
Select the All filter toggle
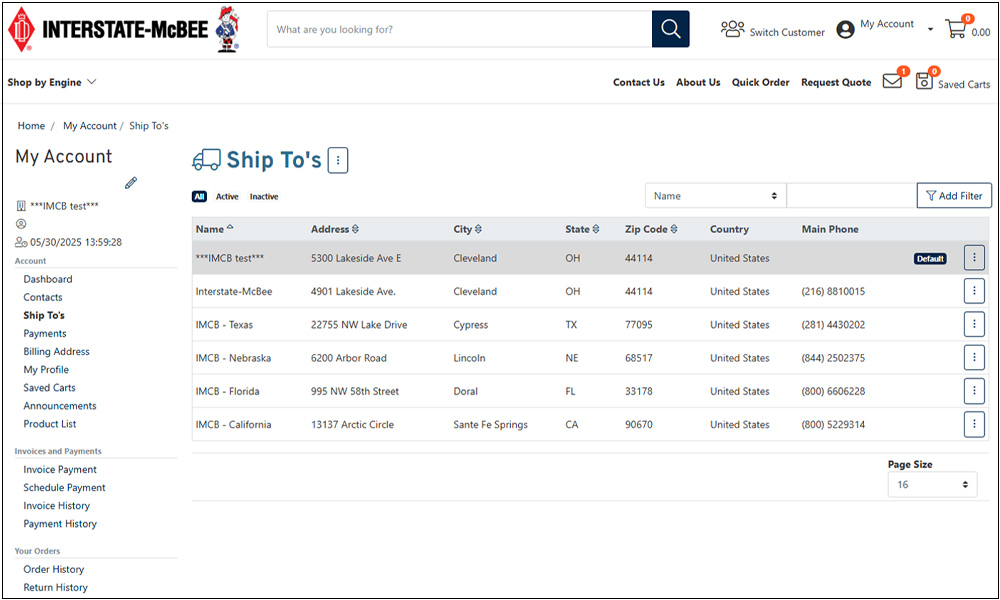click(200, 196)
